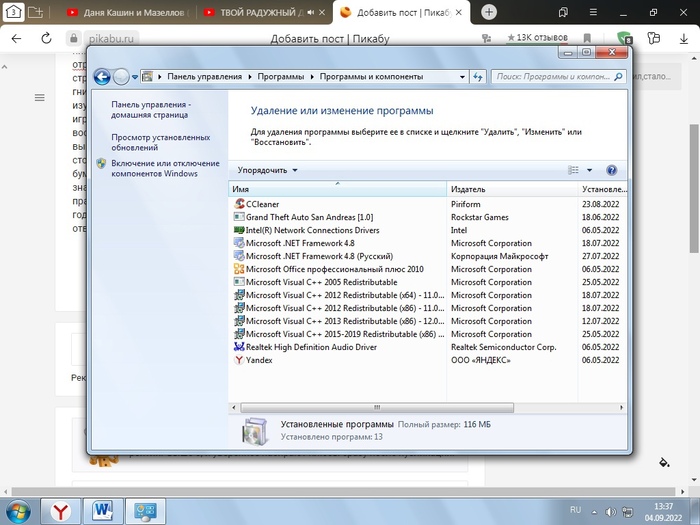The width and height of the screenshot is (700, 525).
Task: Select Visual C++ 2015-2019 Redistributable row
Action: pyautogui.click(x=428, y=333)
